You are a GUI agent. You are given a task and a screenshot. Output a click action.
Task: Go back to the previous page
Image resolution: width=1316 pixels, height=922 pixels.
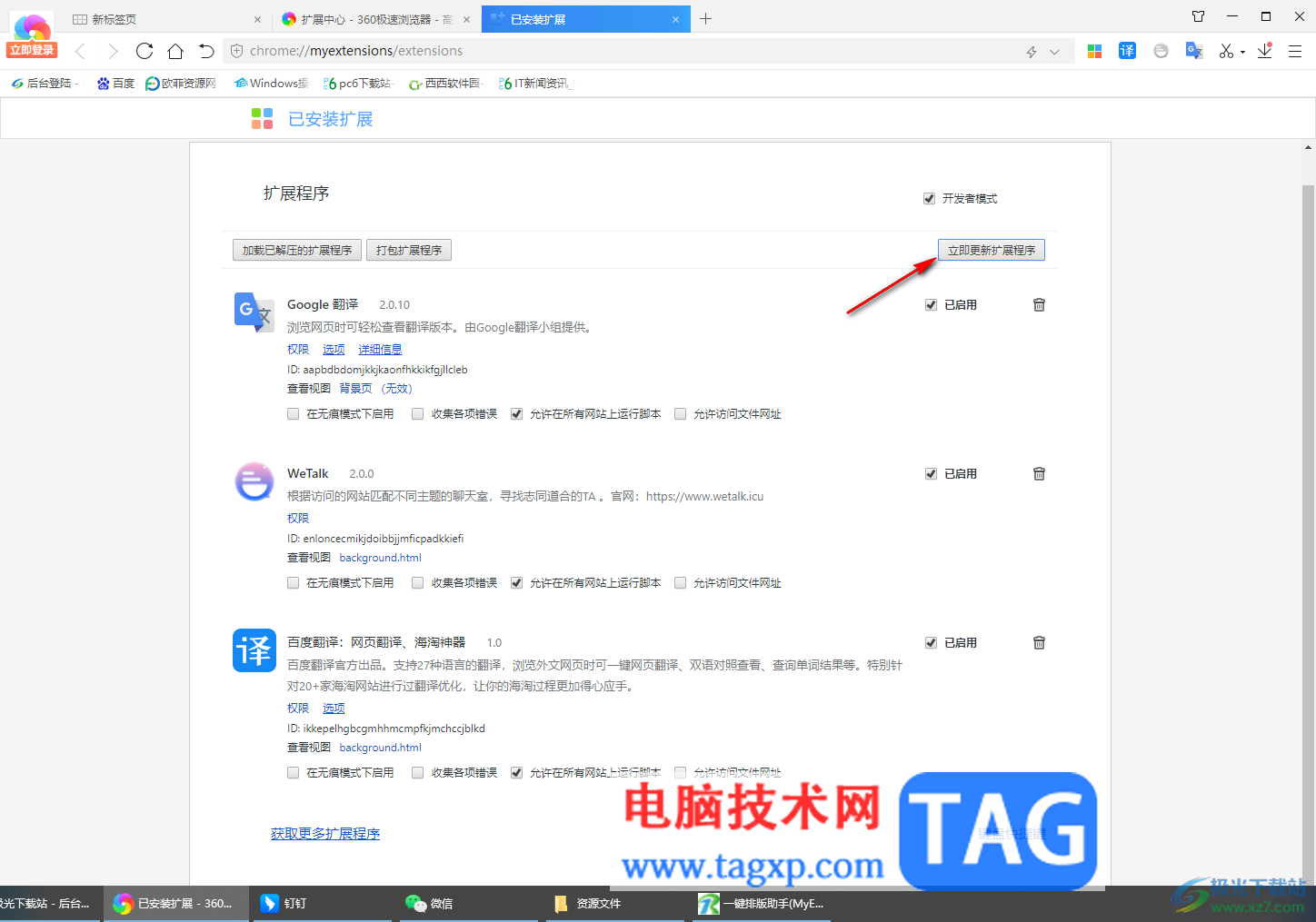81,51
